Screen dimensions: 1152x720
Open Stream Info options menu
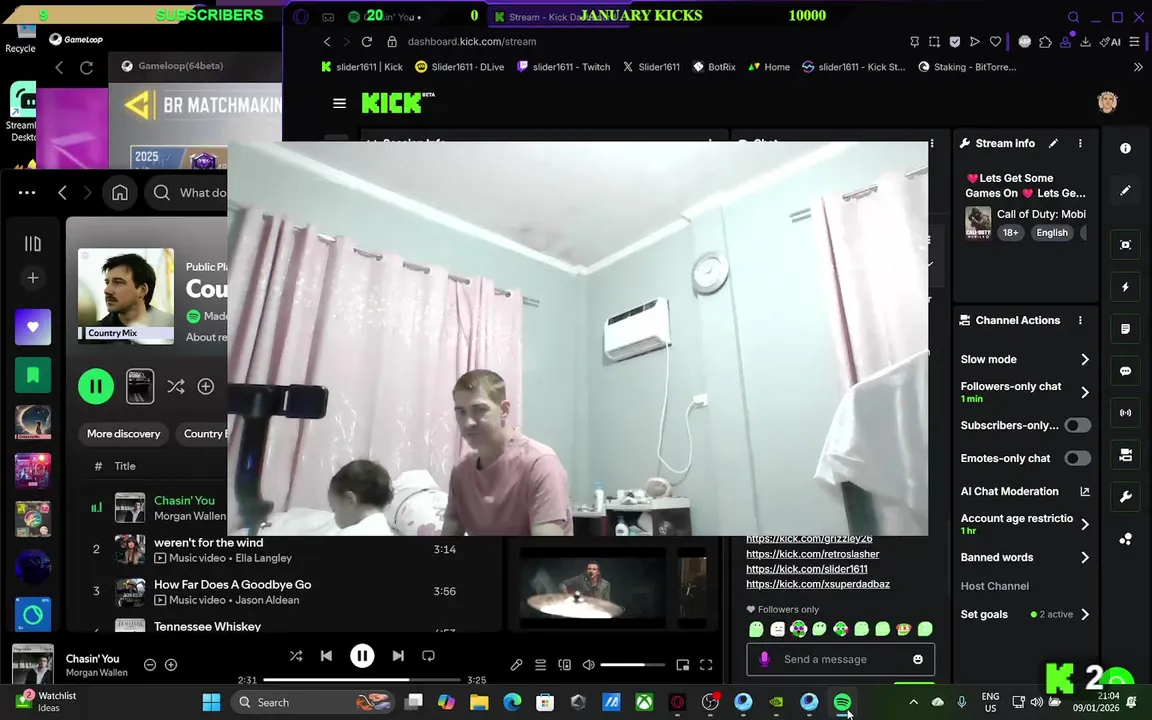(1080, 143)
